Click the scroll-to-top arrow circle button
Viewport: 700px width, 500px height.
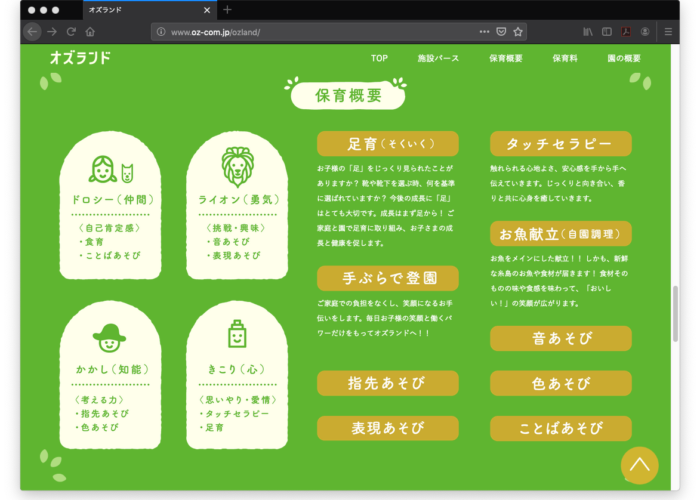tap(640, 464)
